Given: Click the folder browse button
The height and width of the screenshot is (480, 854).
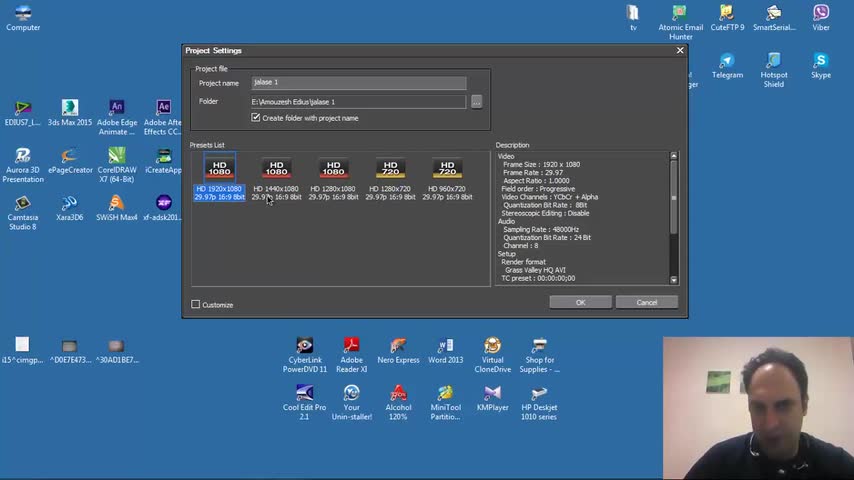Looking at the screenshot, I should (476, 101).
